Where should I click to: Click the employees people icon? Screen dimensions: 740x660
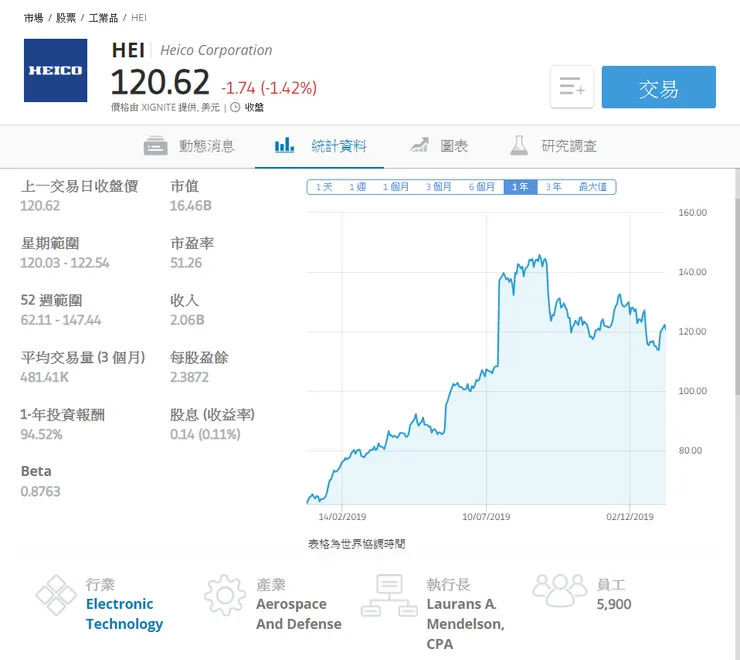(560, 590)
